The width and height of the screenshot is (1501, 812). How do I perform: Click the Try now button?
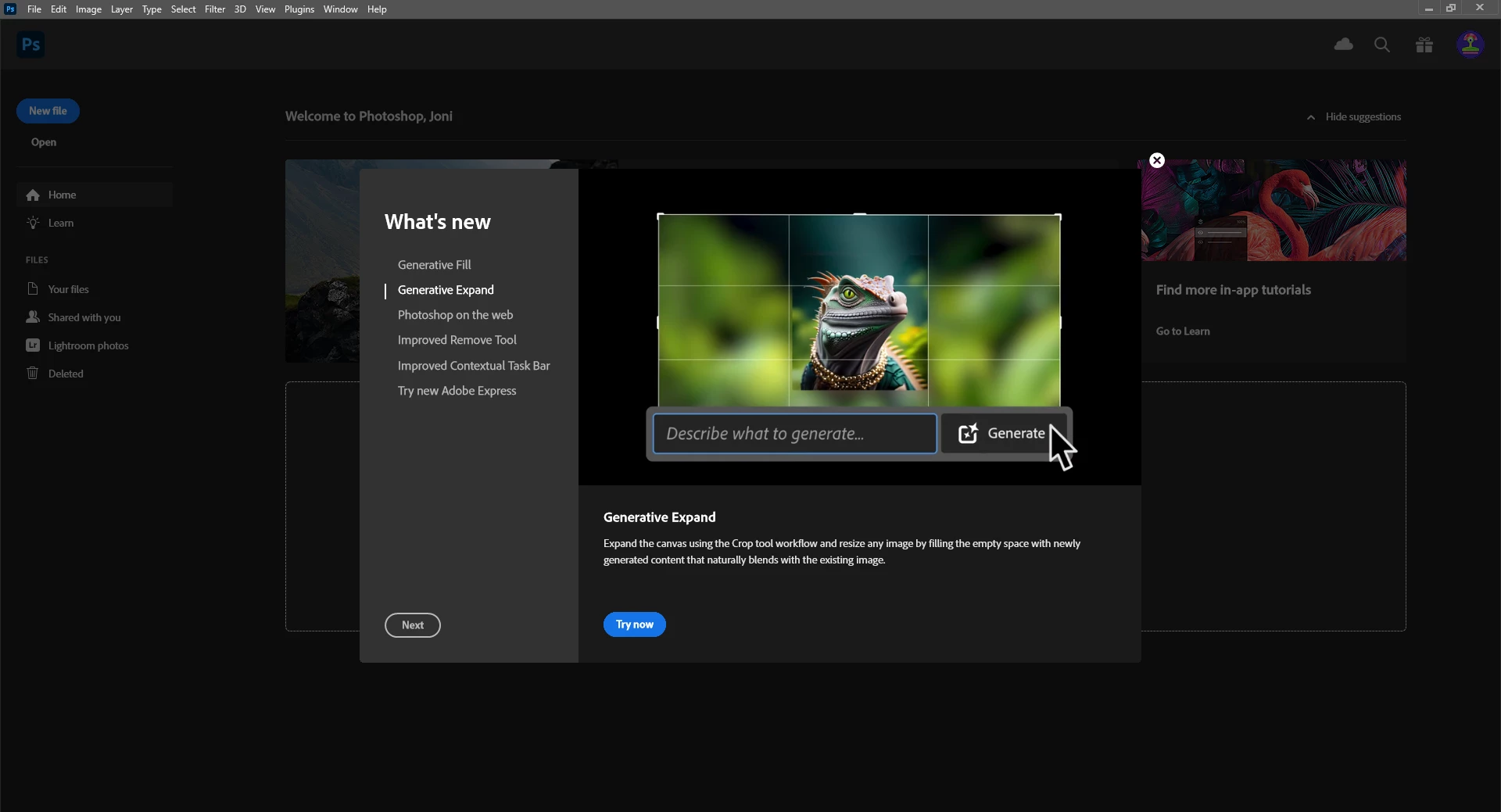pyautogui.click(x=634, y=624)
